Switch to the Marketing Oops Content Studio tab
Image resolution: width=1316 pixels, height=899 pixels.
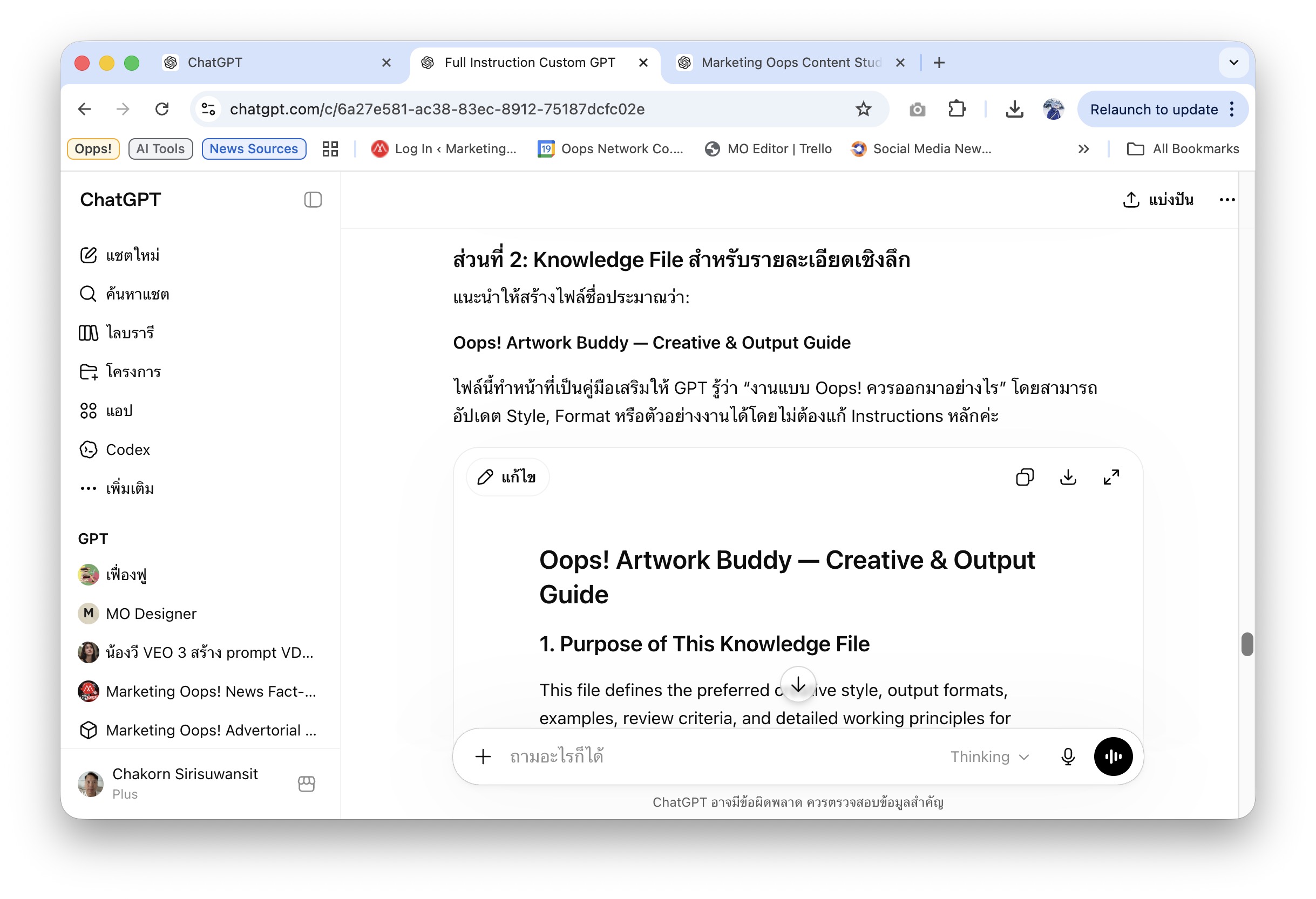point(790,63)
